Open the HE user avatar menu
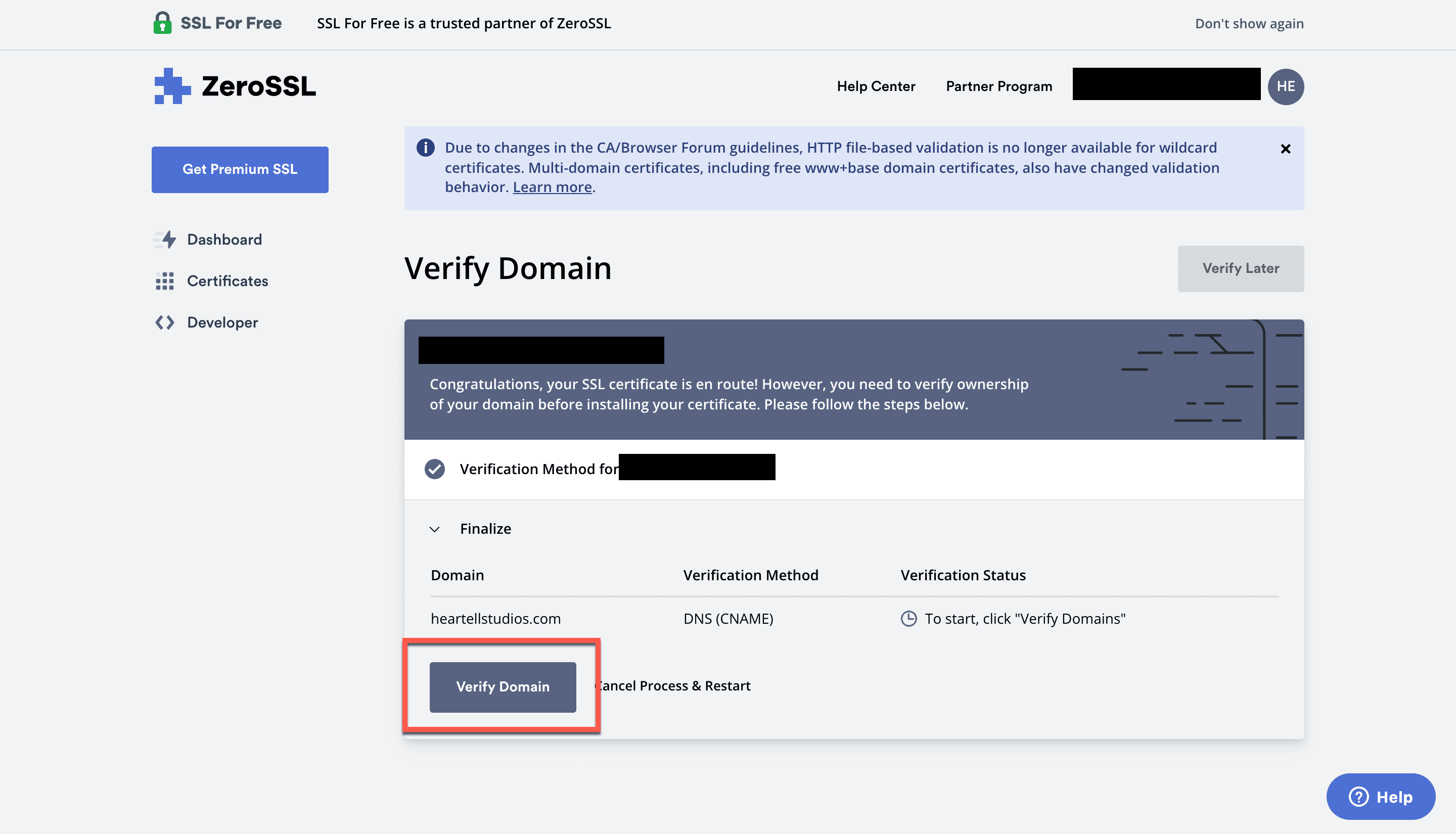 [1285, 86]
